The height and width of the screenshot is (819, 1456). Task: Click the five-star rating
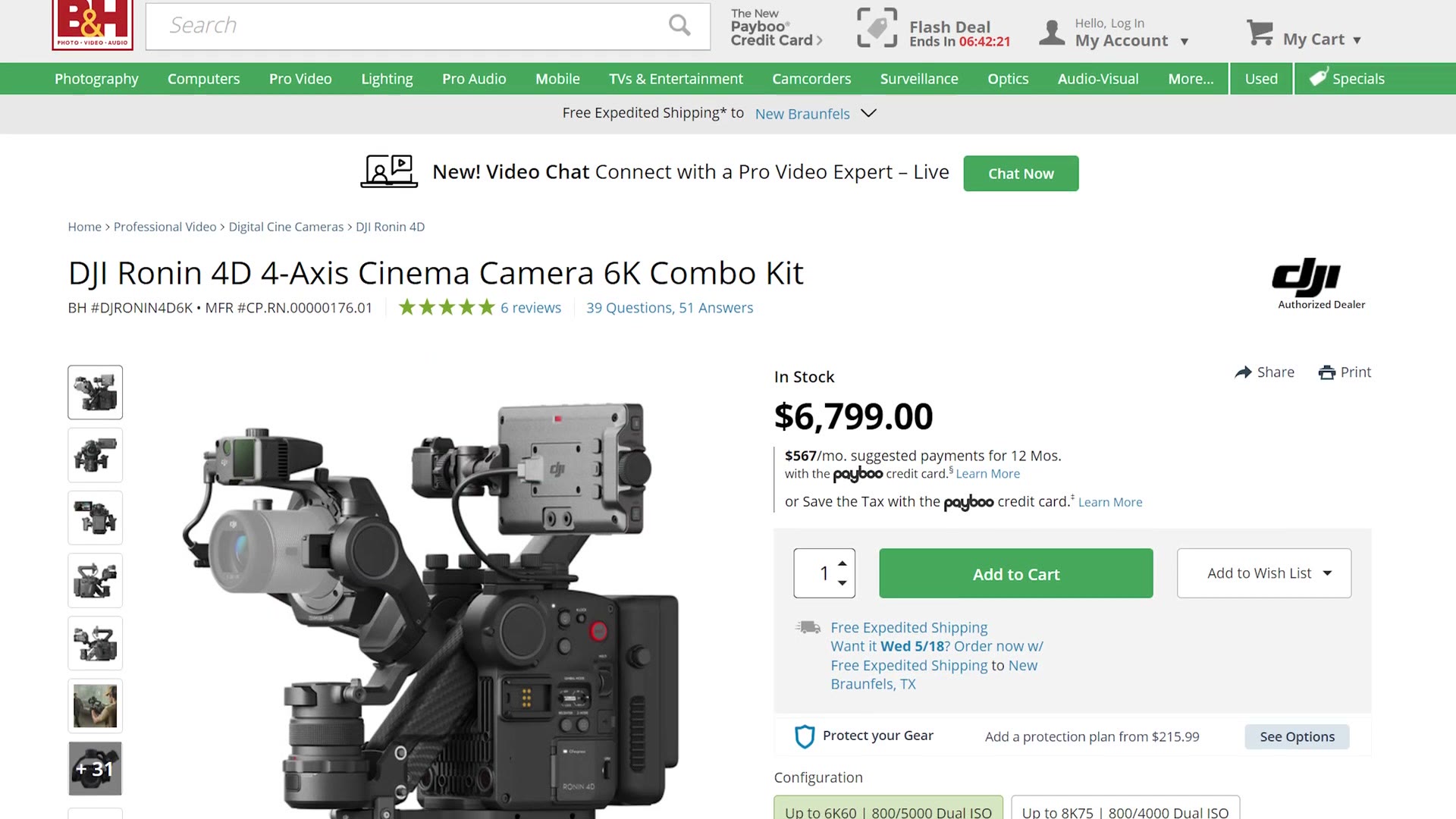click(x=447, y=307)
